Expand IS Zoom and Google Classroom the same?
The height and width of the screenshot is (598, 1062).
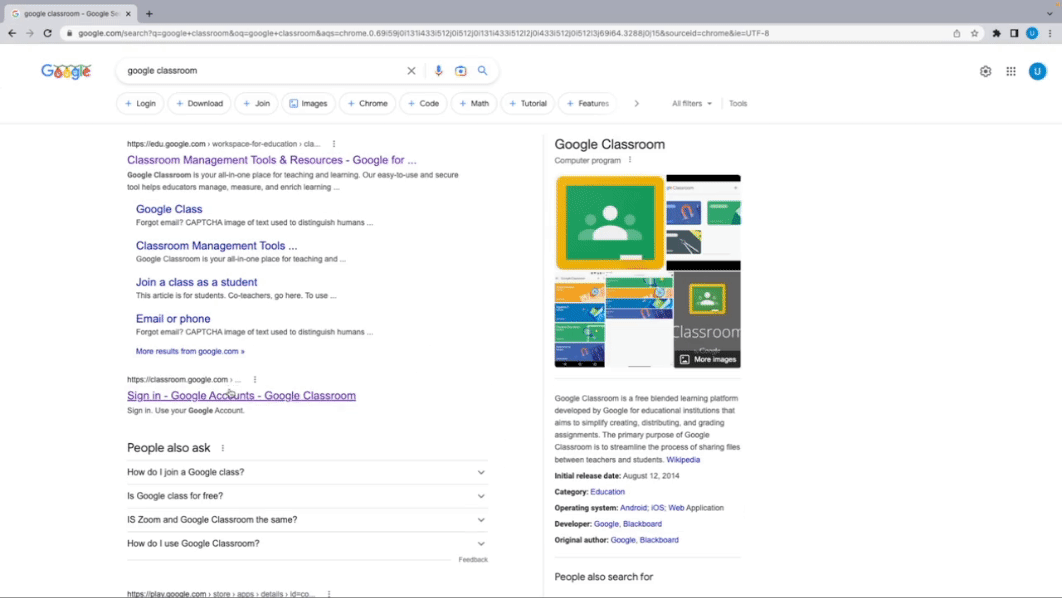point(307,519)
